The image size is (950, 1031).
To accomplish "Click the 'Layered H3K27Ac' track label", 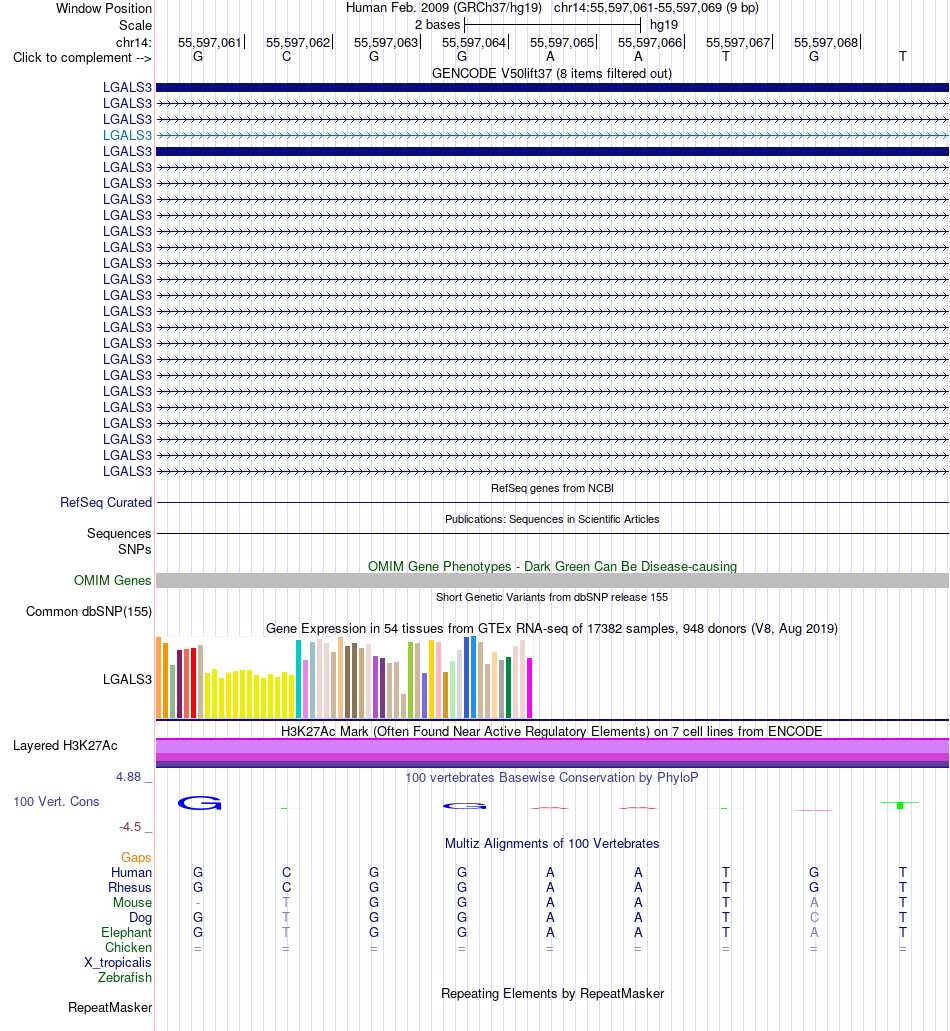I will [65, 746].
